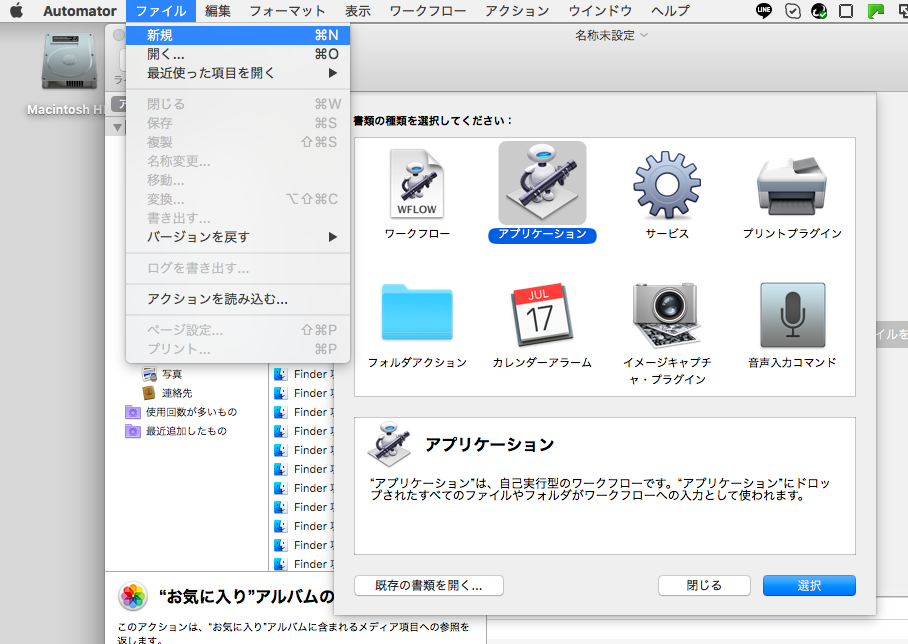
Task: Click the 既存の書類を開く button
Action: [428, 586]
